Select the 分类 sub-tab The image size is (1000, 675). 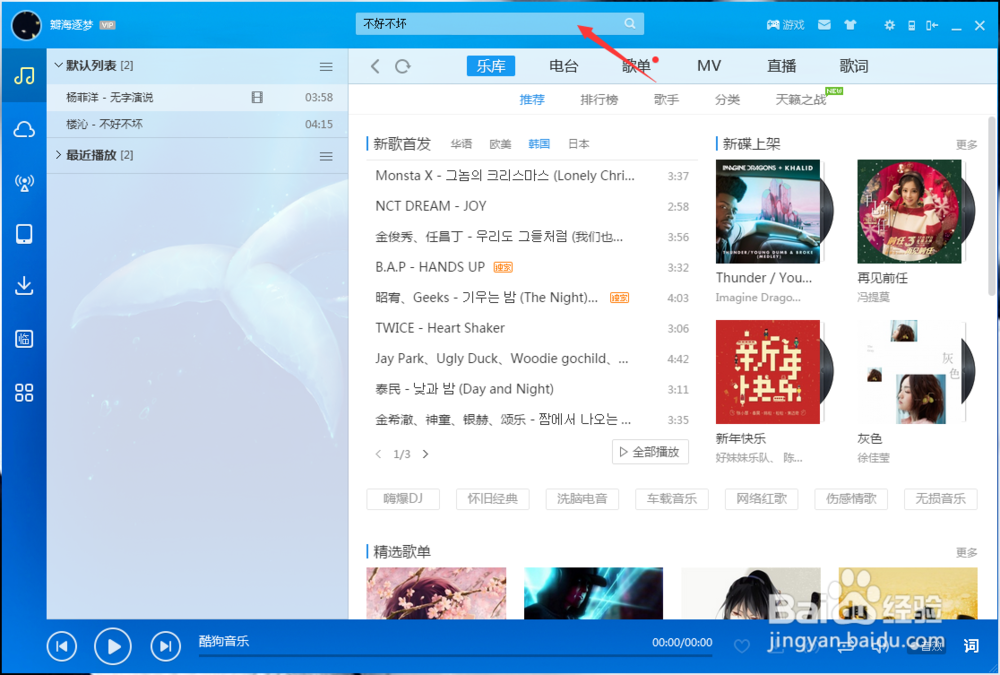click(728, 100)
